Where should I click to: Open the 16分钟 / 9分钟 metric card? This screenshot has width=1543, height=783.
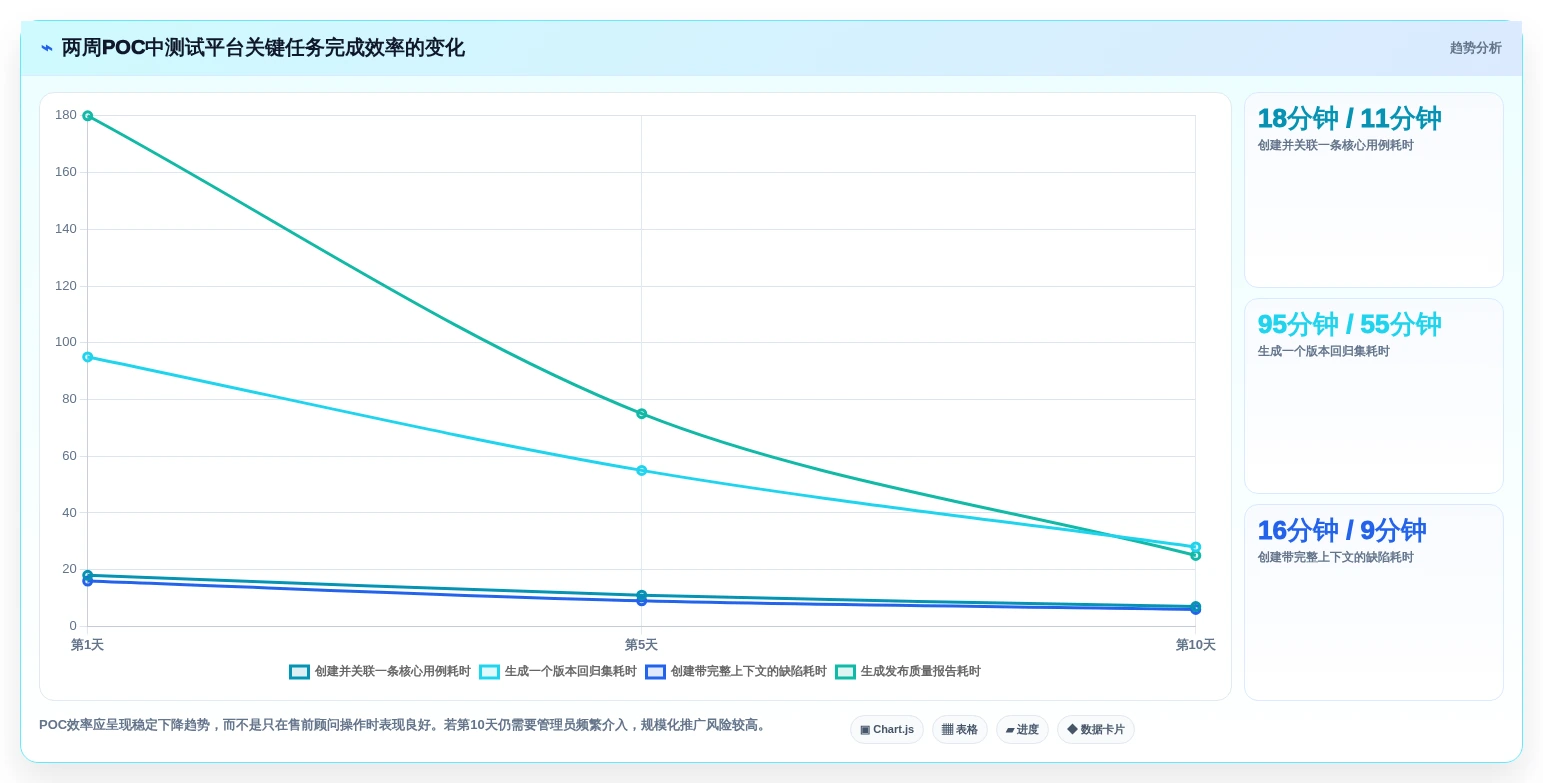(1373, 602)
